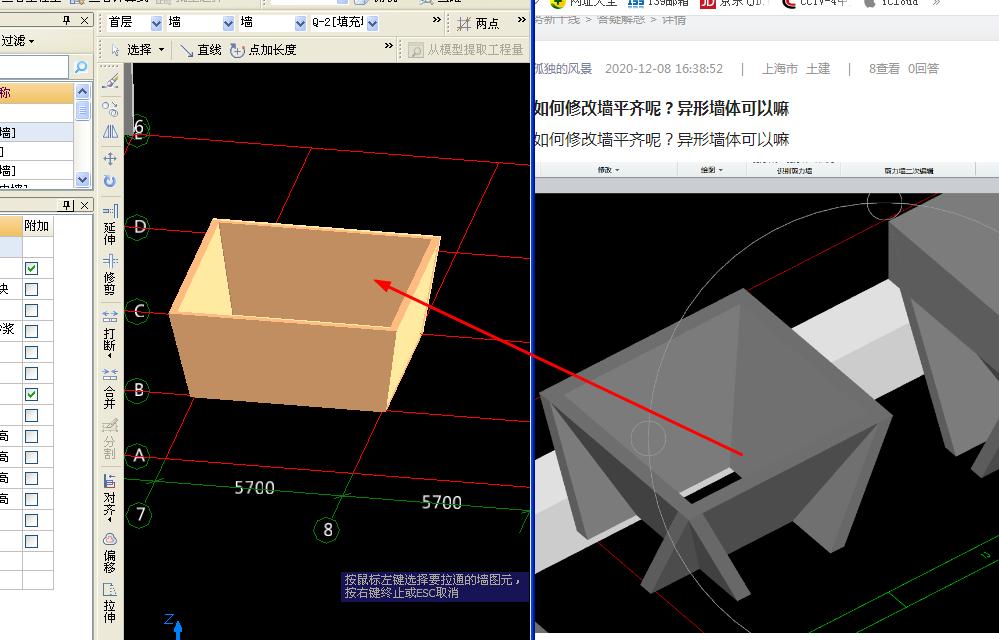
Task: Open author 孤独的风暴 profile link
Action: (563, 69)
